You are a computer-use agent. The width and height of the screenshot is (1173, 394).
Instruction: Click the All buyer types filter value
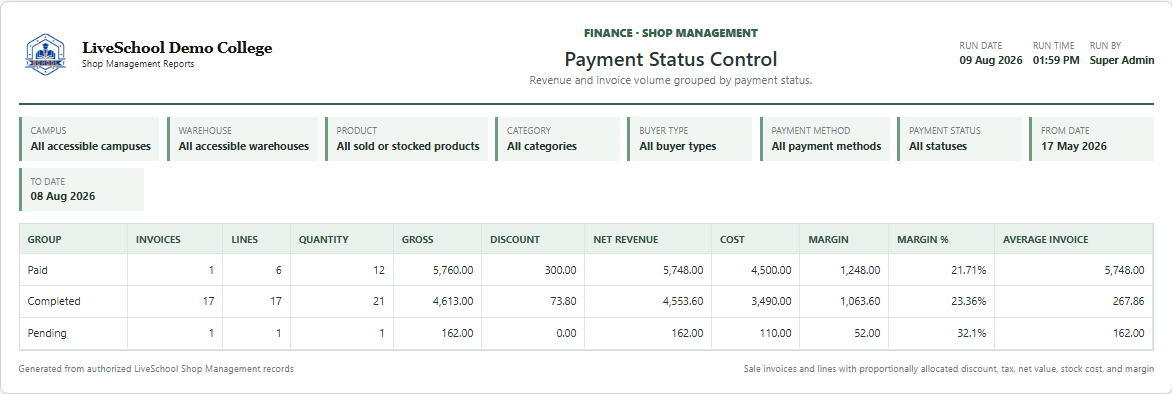coord(678,147)
